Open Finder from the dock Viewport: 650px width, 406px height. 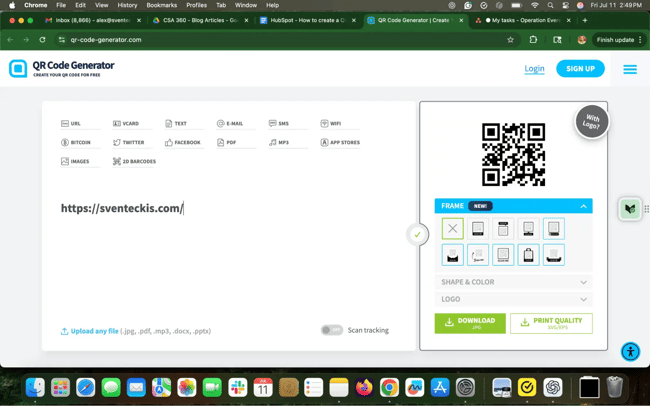[x=35, y=388]
